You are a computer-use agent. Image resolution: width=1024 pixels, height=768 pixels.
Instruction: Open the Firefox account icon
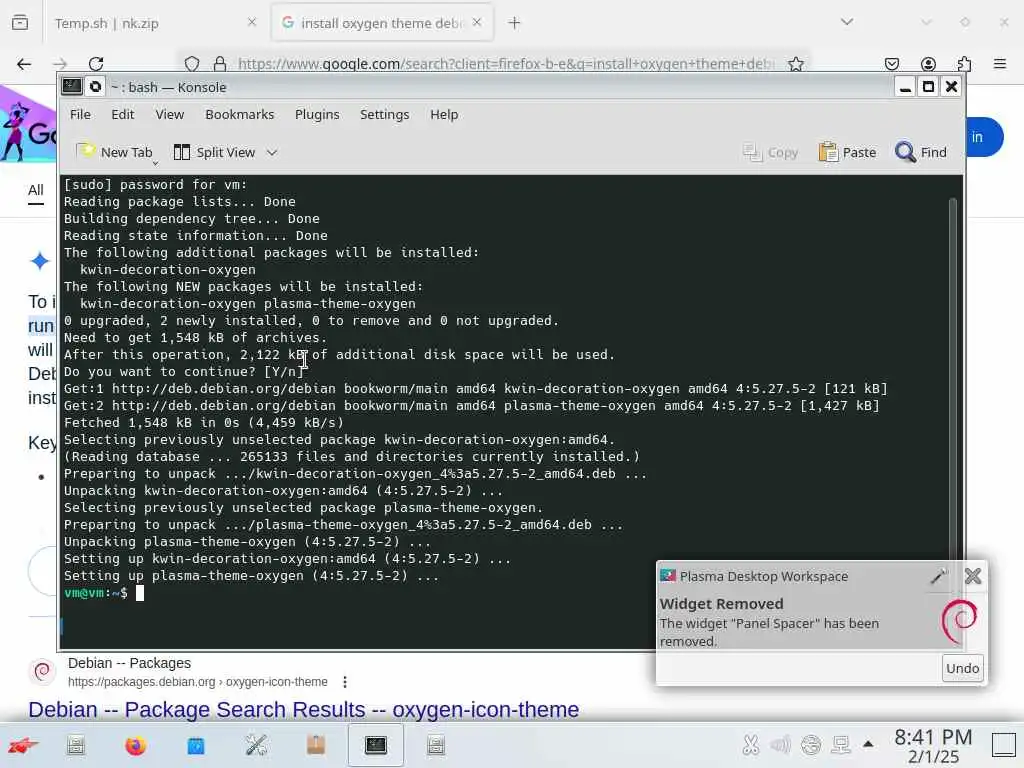928,64
